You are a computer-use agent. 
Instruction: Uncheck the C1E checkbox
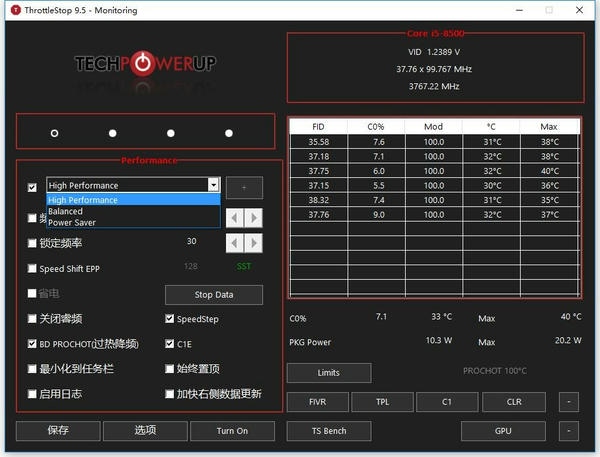pyautogui.click(x=170, y=344)
